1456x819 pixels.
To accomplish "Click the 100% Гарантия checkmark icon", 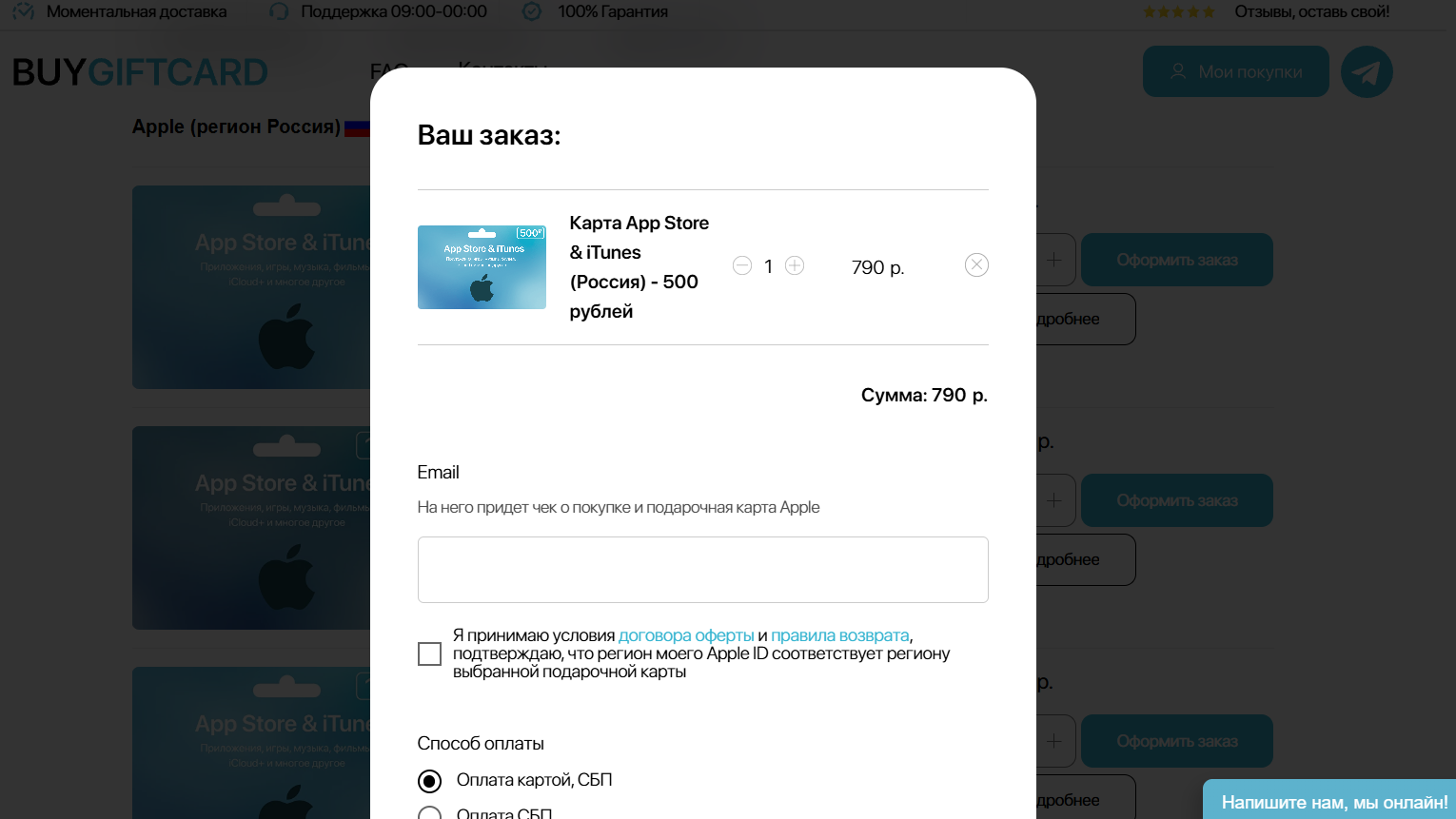I will click(530, 11).
